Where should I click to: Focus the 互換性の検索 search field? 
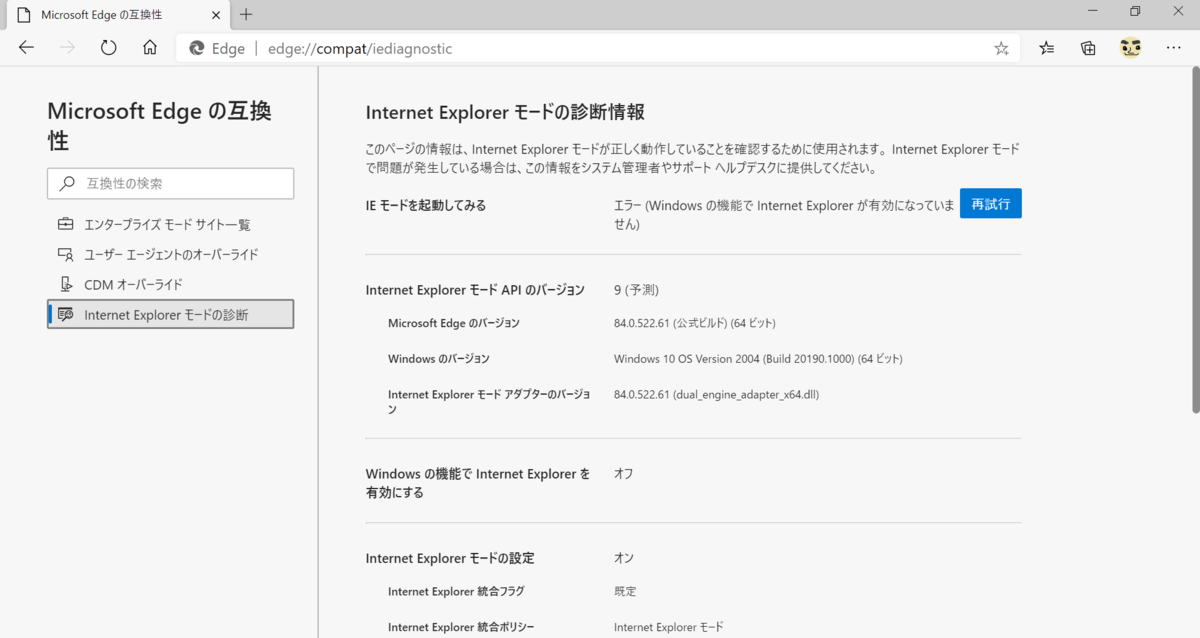click(170, 184)
